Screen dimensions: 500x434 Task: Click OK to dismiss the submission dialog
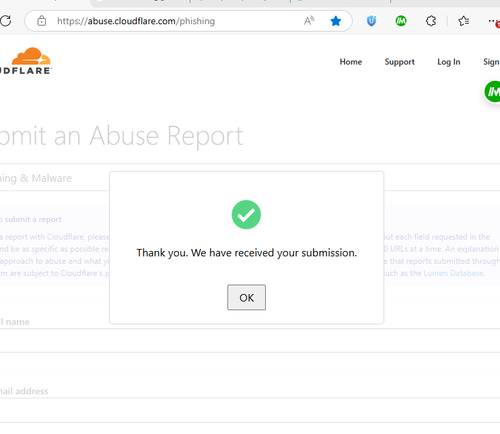246,297
